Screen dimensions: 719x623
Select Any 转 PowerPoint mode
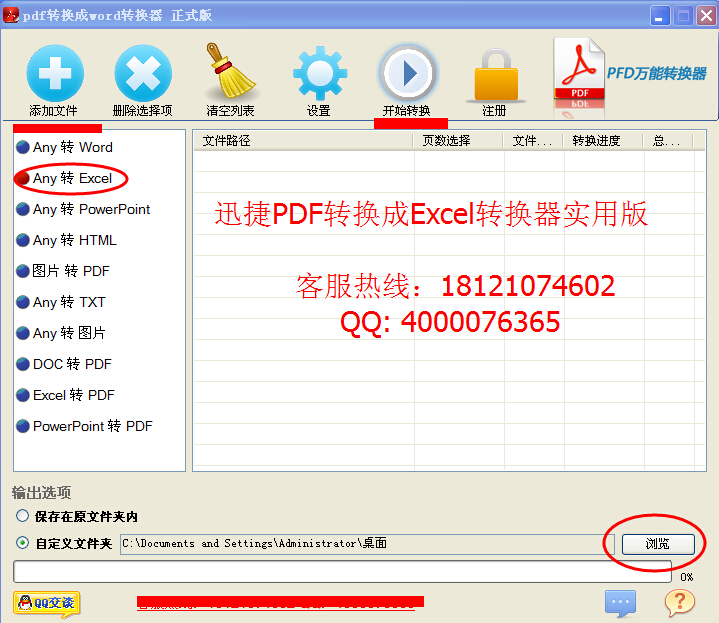tap(83, 209)
